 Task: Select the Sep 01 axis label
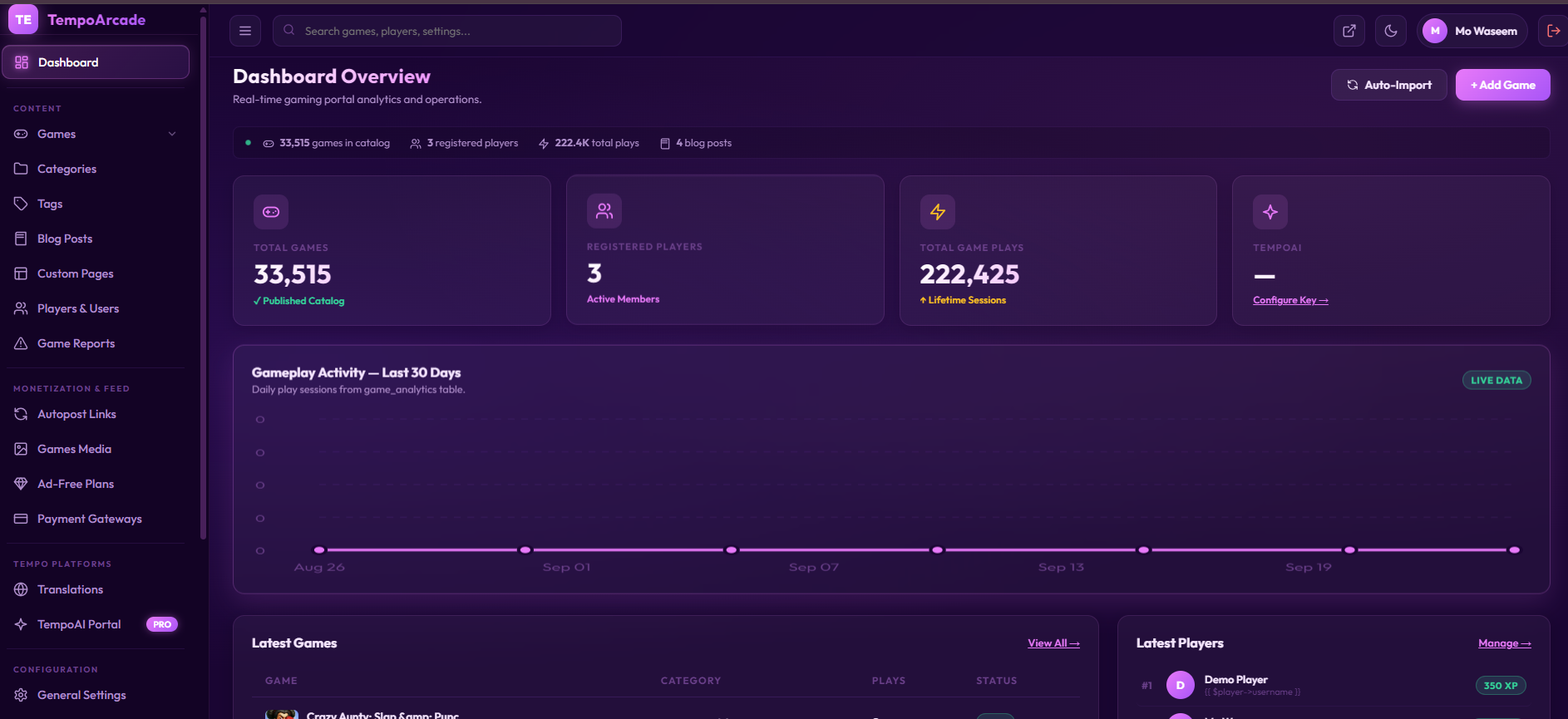(x=566, y=567)
